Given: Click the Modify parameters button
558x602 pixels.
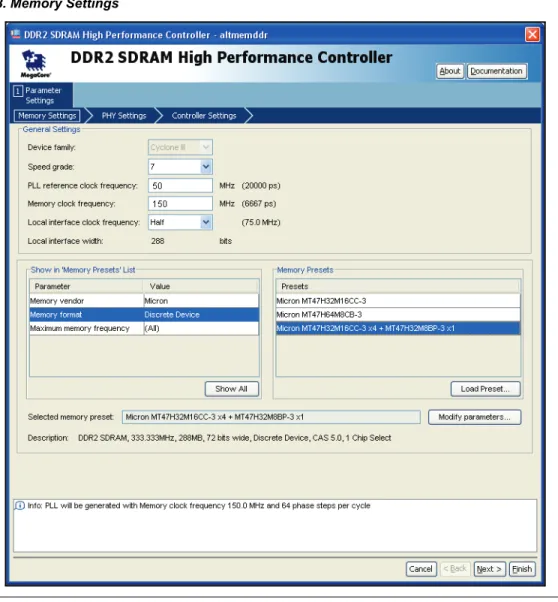Looking at the screenshot, I should [x=475, y=417].
